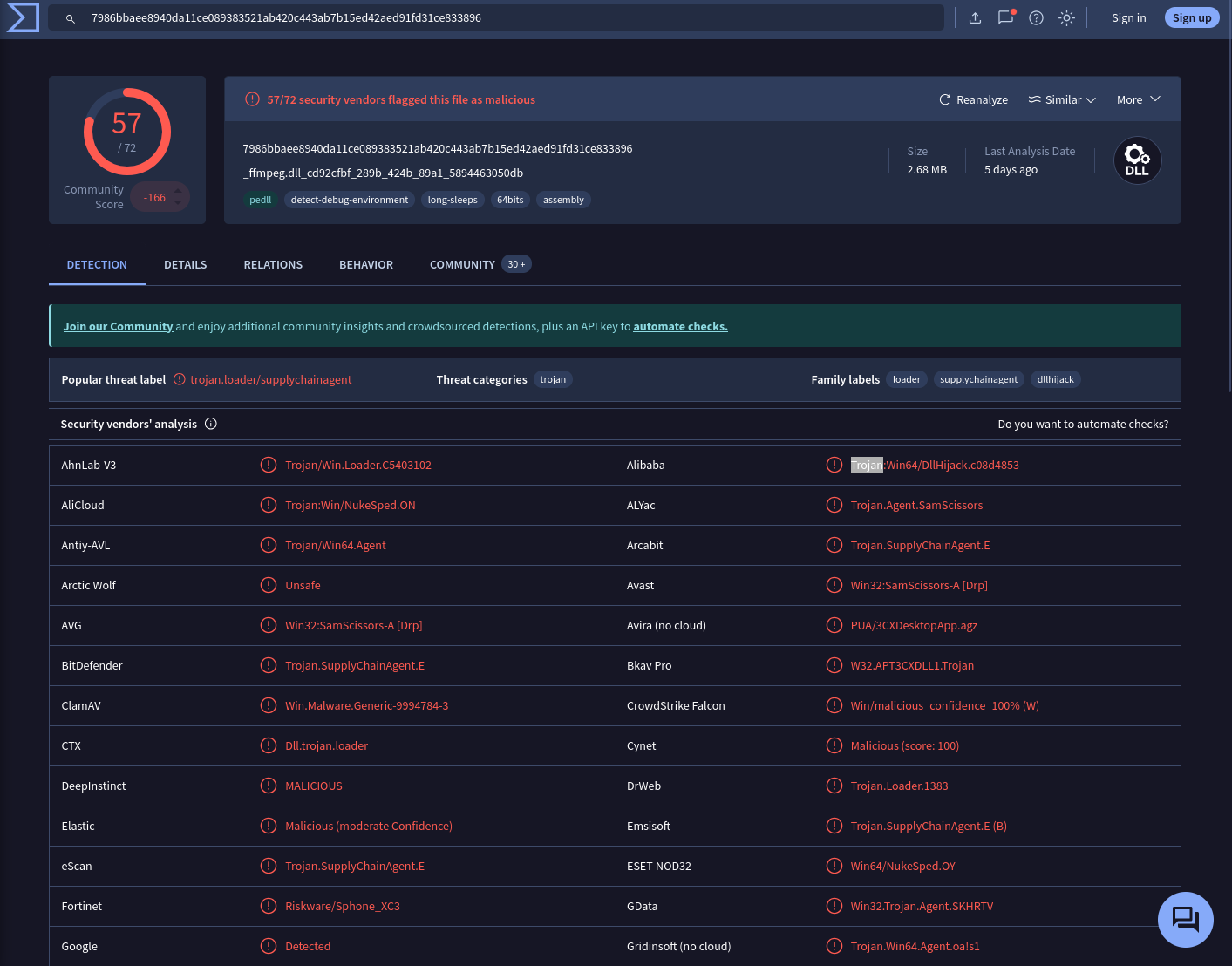Click the alert icon beside Trojan.Loader.1383

834,786
